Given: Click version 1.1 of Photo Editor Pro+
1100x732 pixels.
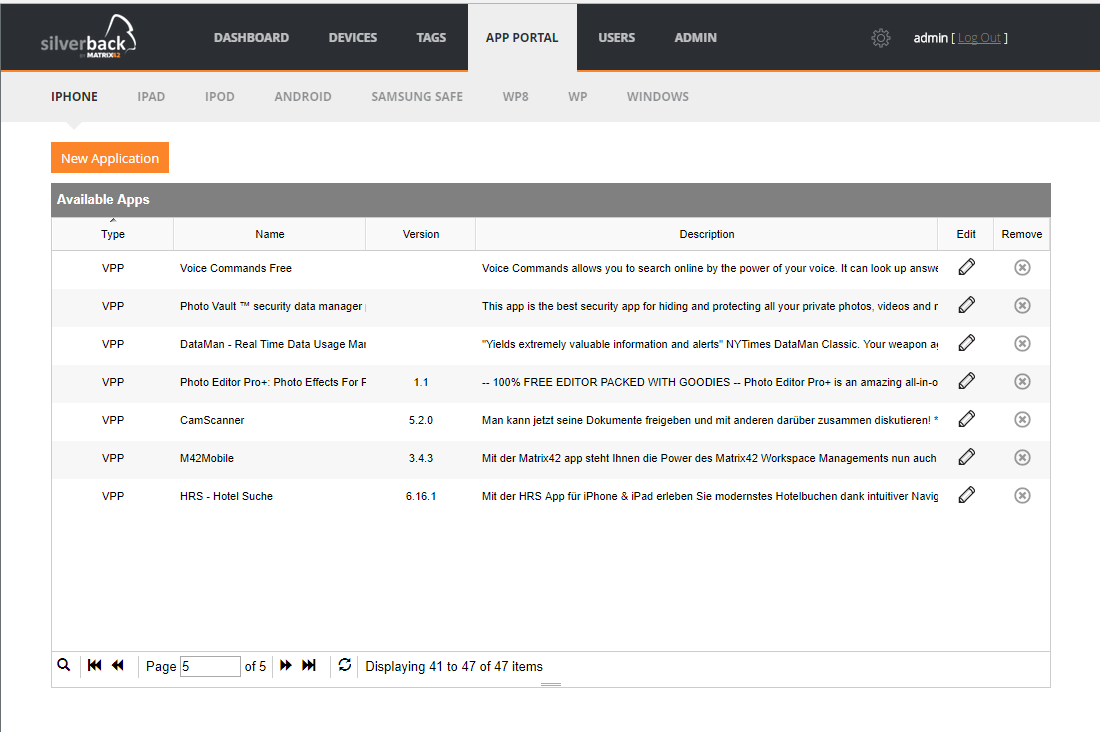Looking at the screenshot, I should 421,382.
